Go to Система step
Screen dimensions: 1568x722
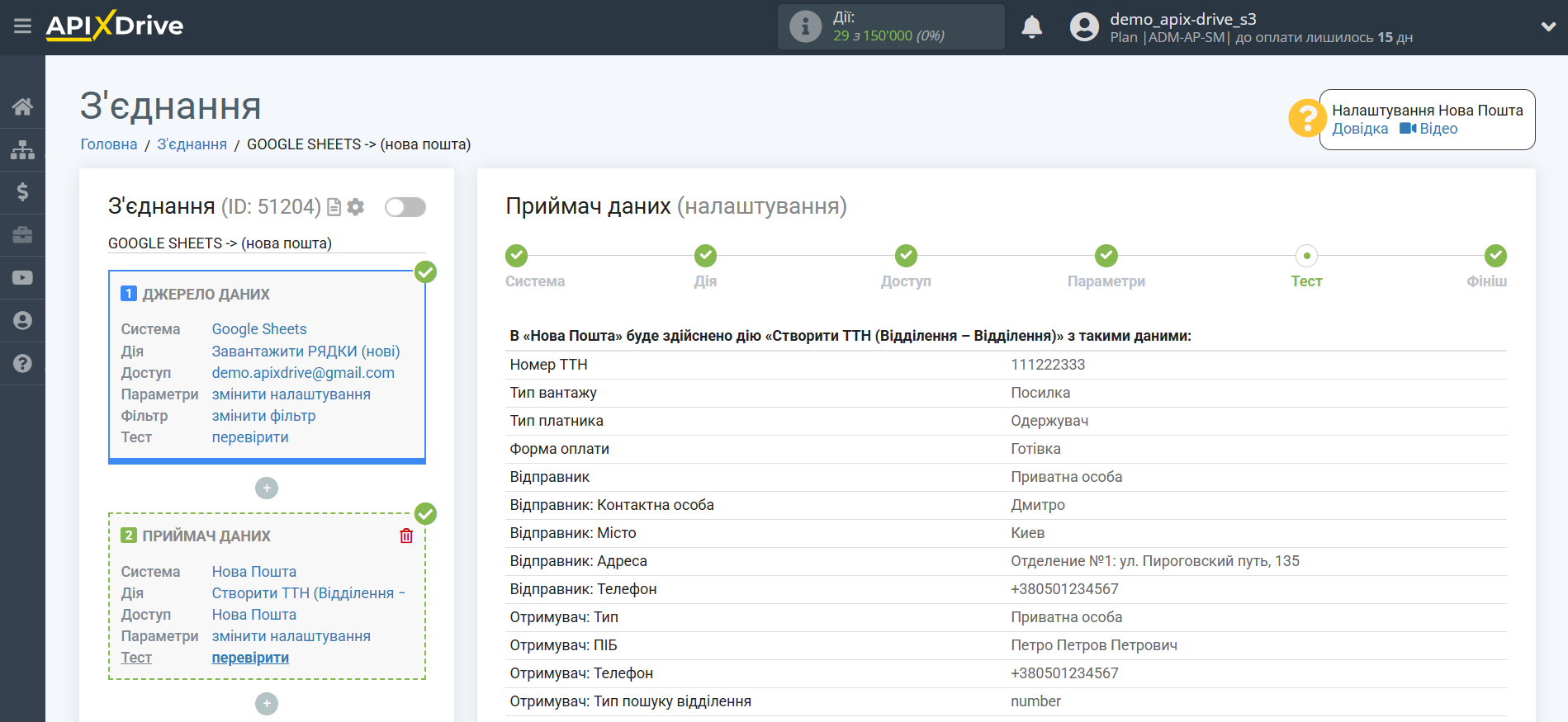click(517, 256)
